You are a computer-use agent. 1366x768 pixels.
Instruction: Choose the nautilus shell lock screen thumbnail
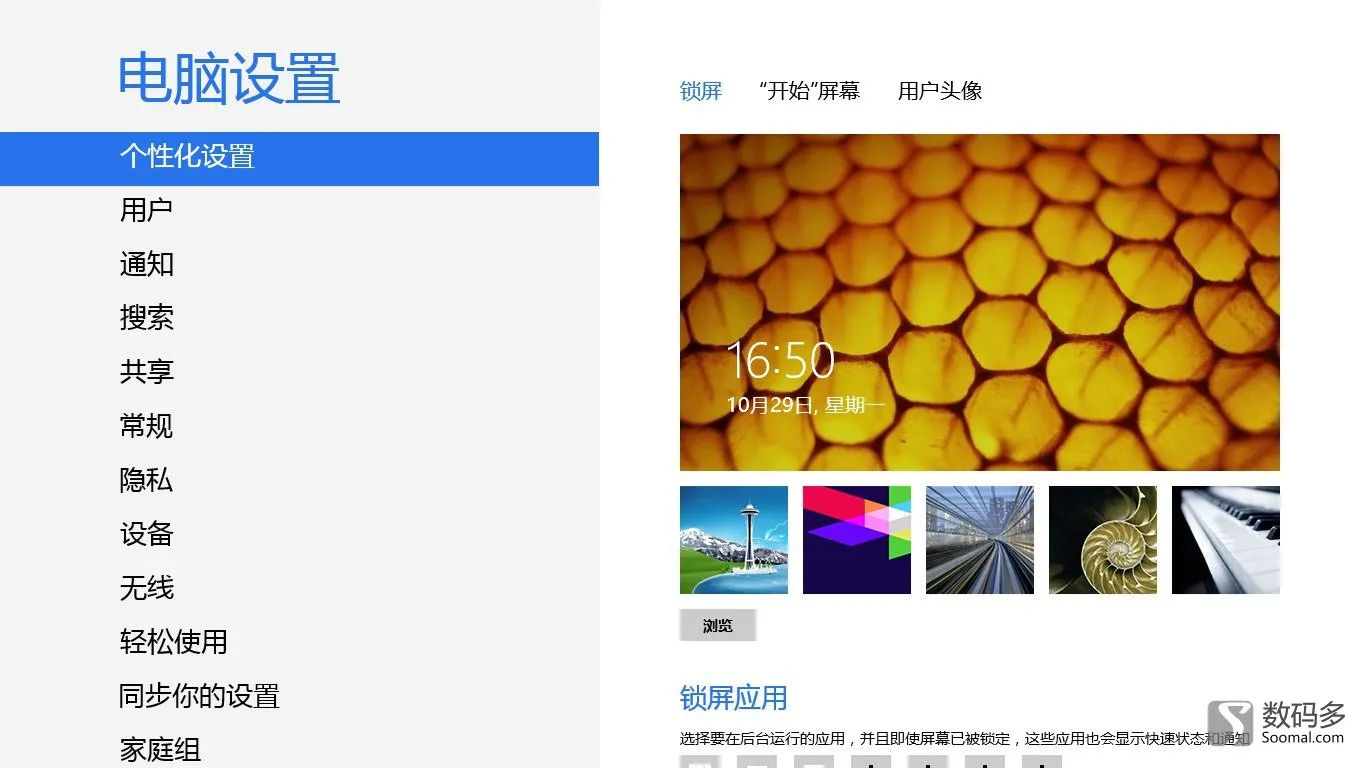1103,540
